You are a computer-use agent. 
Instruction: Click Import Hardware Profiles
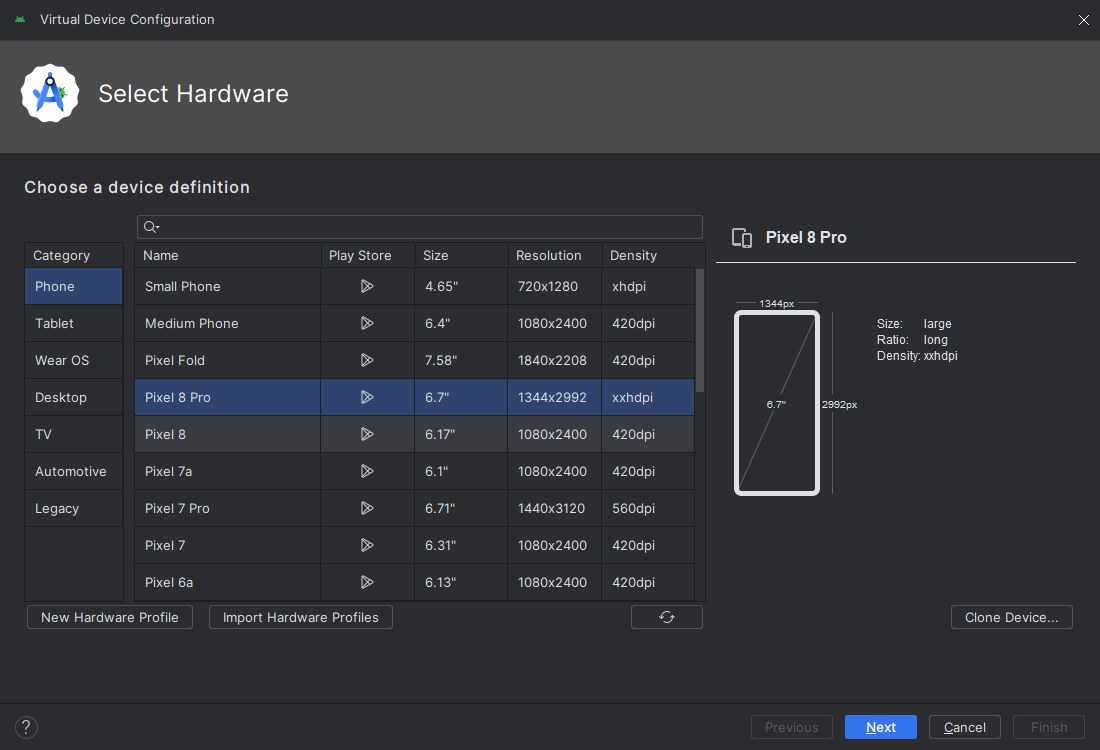(x=301, y=617)
